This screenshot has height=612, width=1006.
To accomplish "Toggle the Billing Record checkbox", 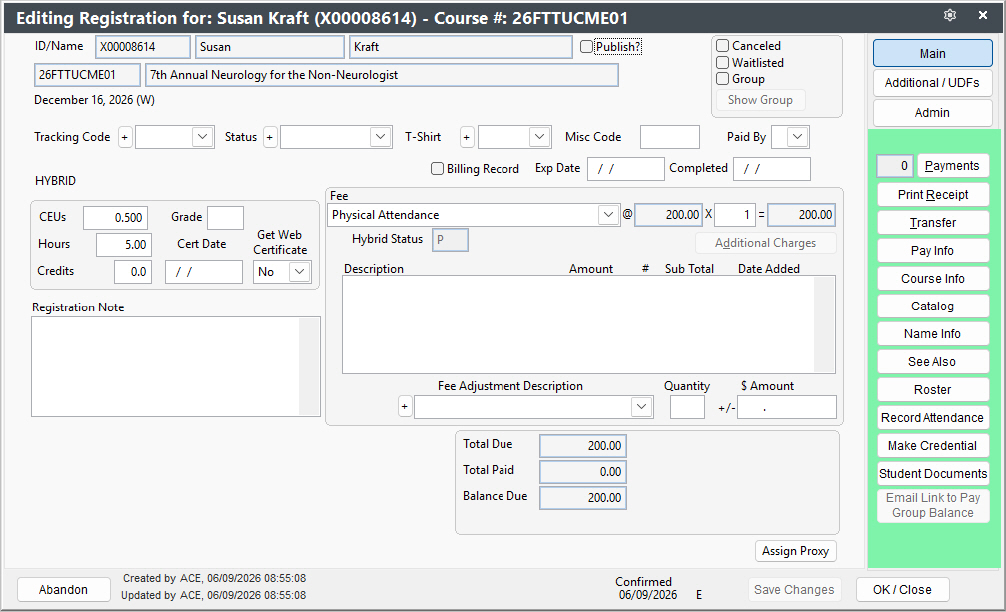I will (438, 169).
